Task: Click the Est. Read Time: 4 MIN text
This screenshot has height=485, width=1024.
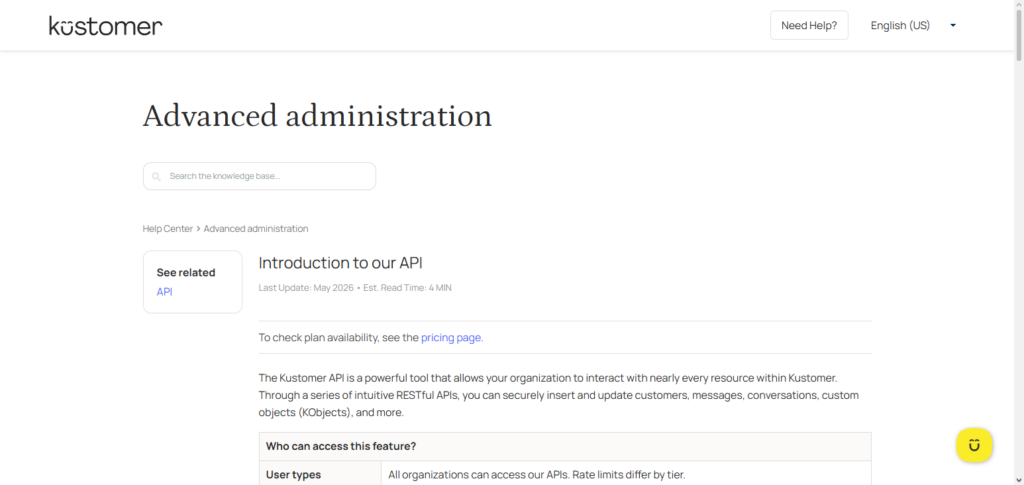Action: [408, 287]
